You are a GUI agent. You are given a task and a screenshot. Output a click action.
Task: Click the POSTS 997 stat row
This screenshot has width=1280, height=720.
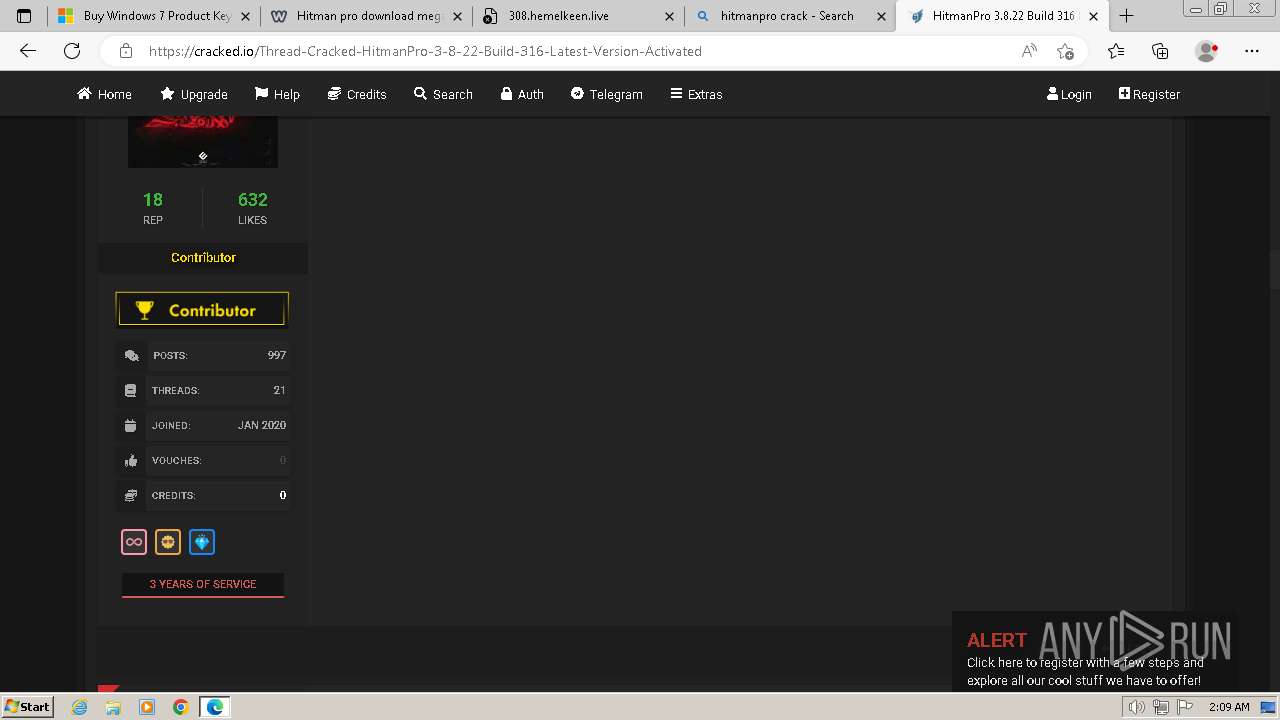tap(203, 355)
